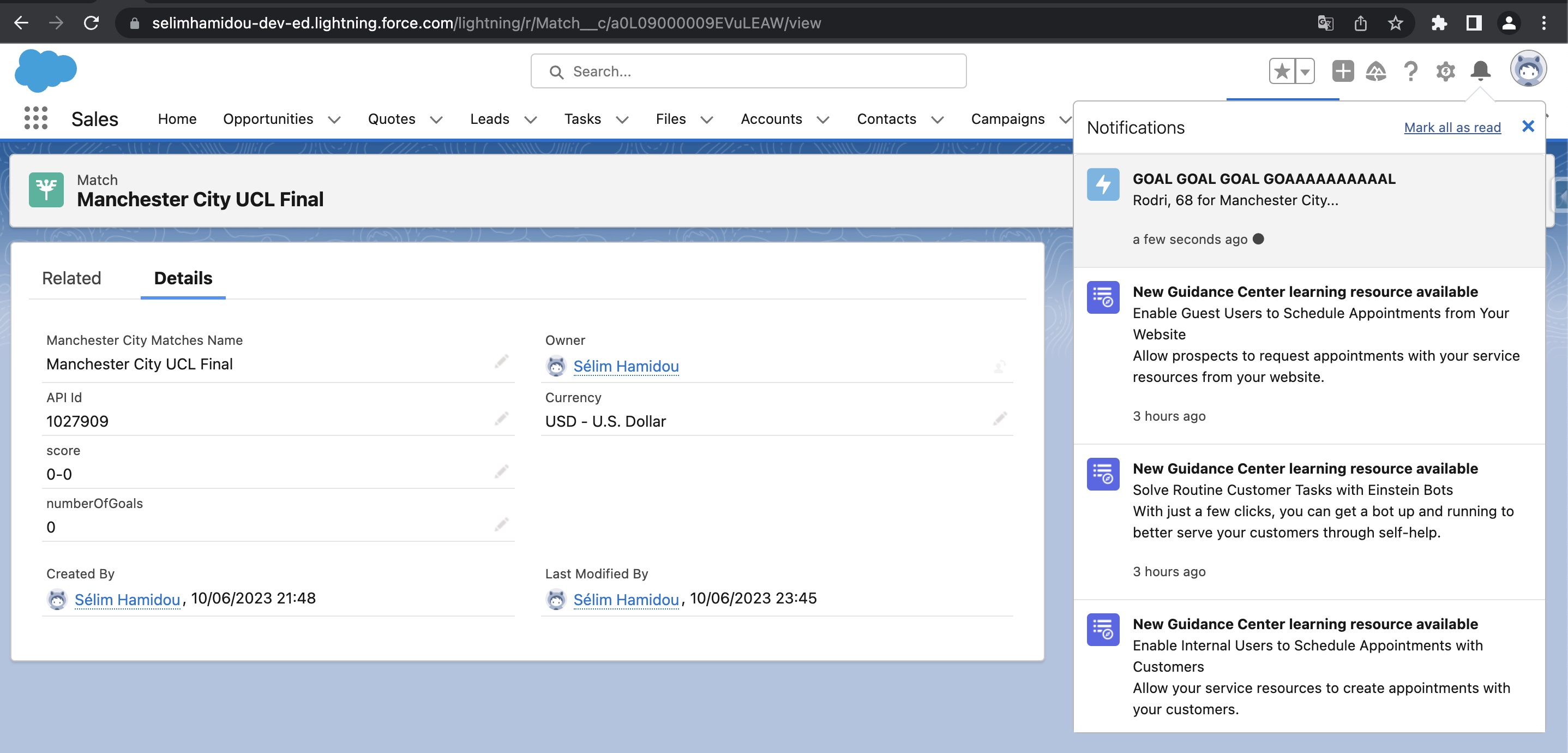This screenshot has height=753, width=1568.
Task: Click Mark all as read link
Action: tap(1452, 127)
